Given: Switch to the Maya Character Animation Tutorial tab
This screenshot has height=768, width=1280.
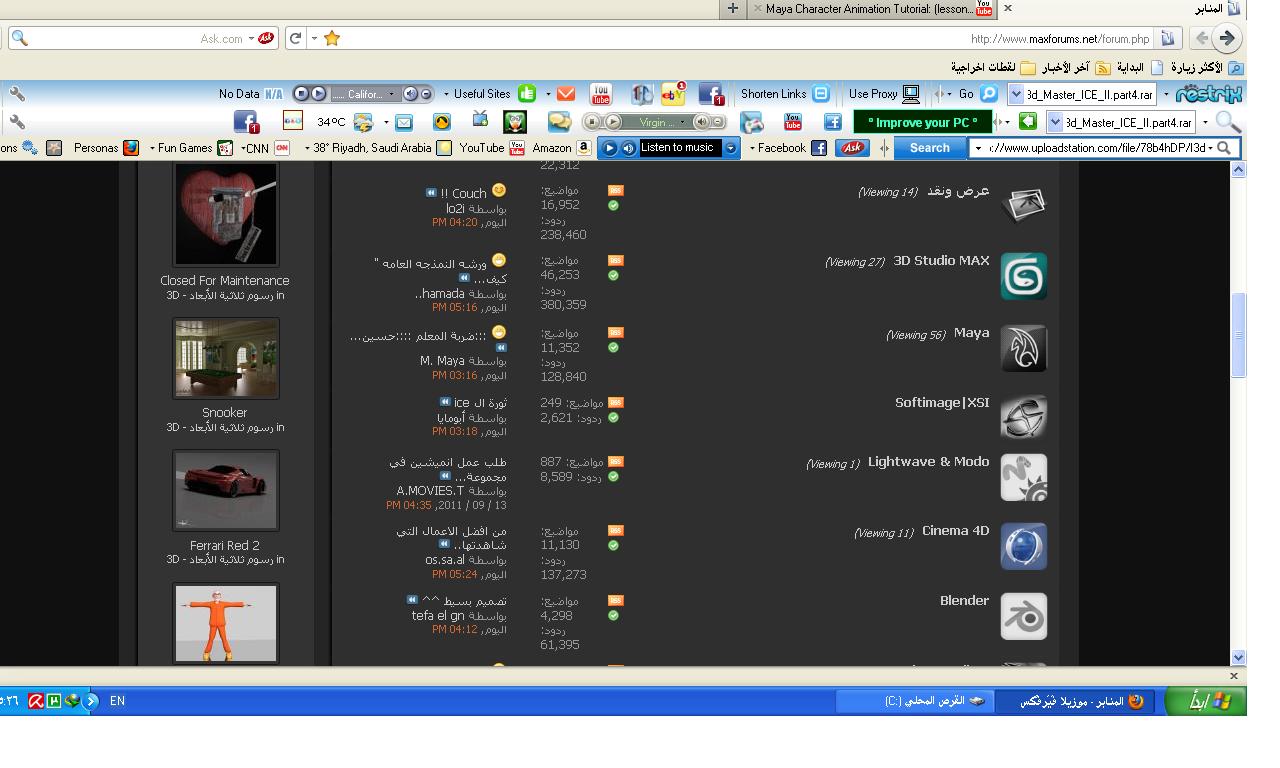Looking at the screenshot, I should 873,9.
